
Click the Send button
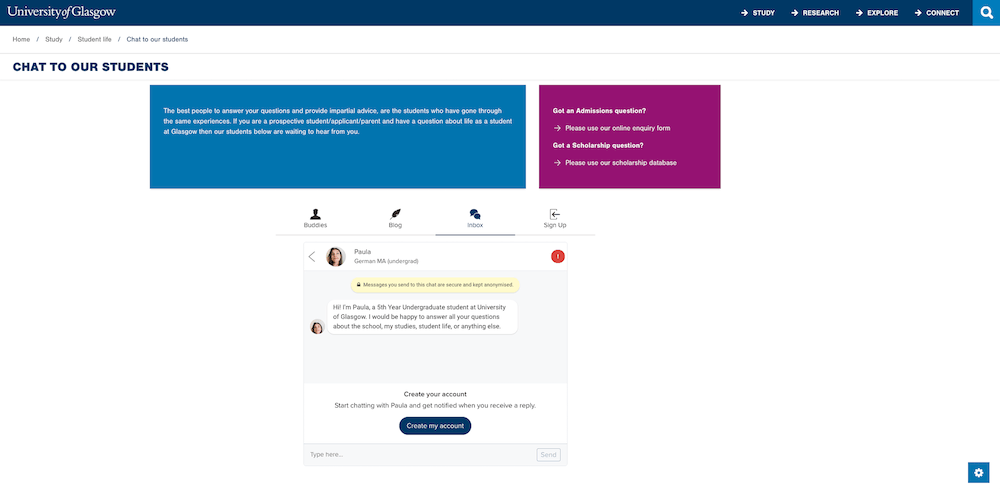coord(548,455)
